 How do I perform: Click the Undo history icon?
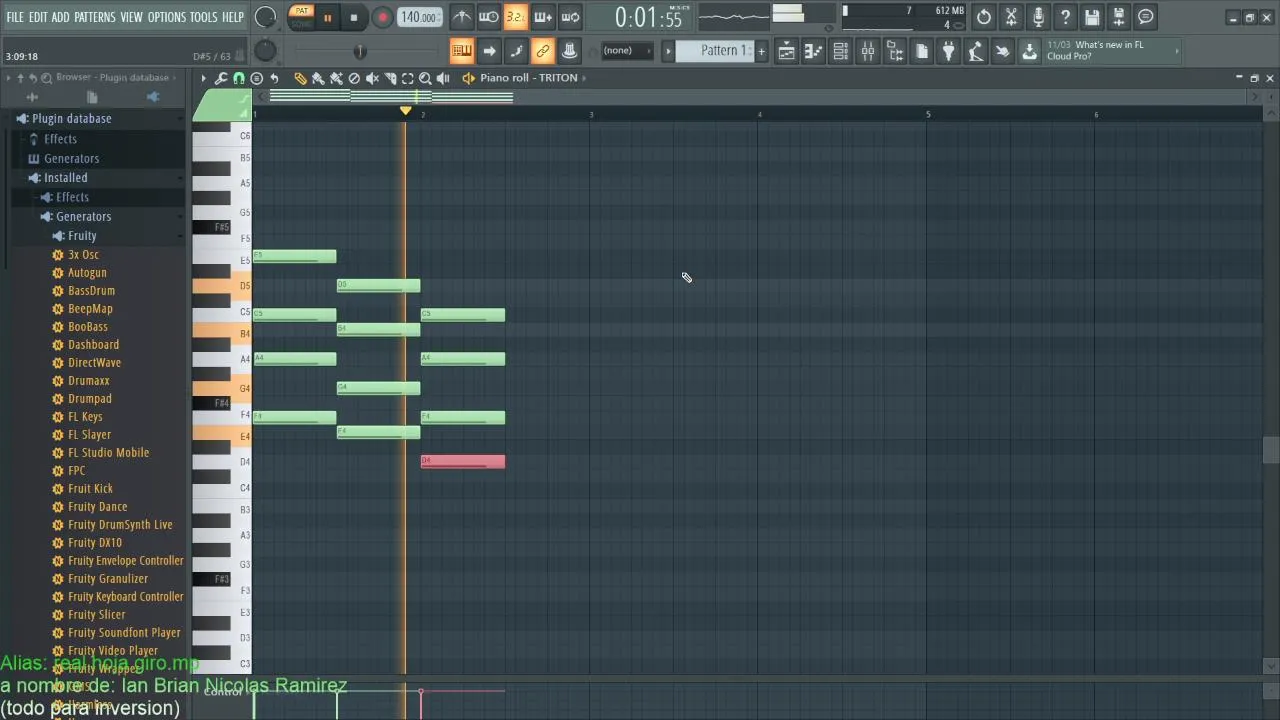tap(984, 17)
